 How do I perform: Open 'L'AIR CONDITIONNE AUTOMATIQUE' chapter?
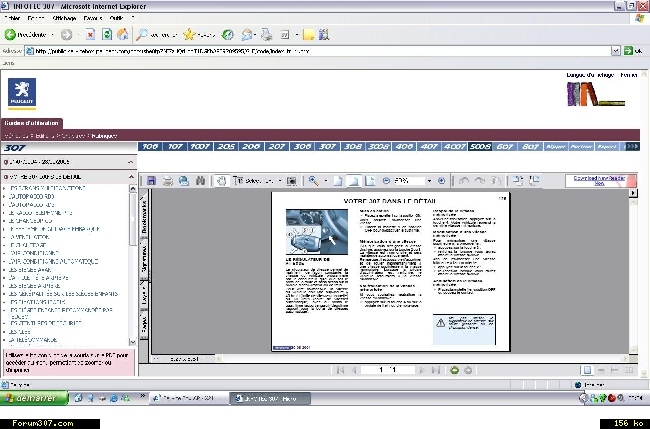click(53, 262)
